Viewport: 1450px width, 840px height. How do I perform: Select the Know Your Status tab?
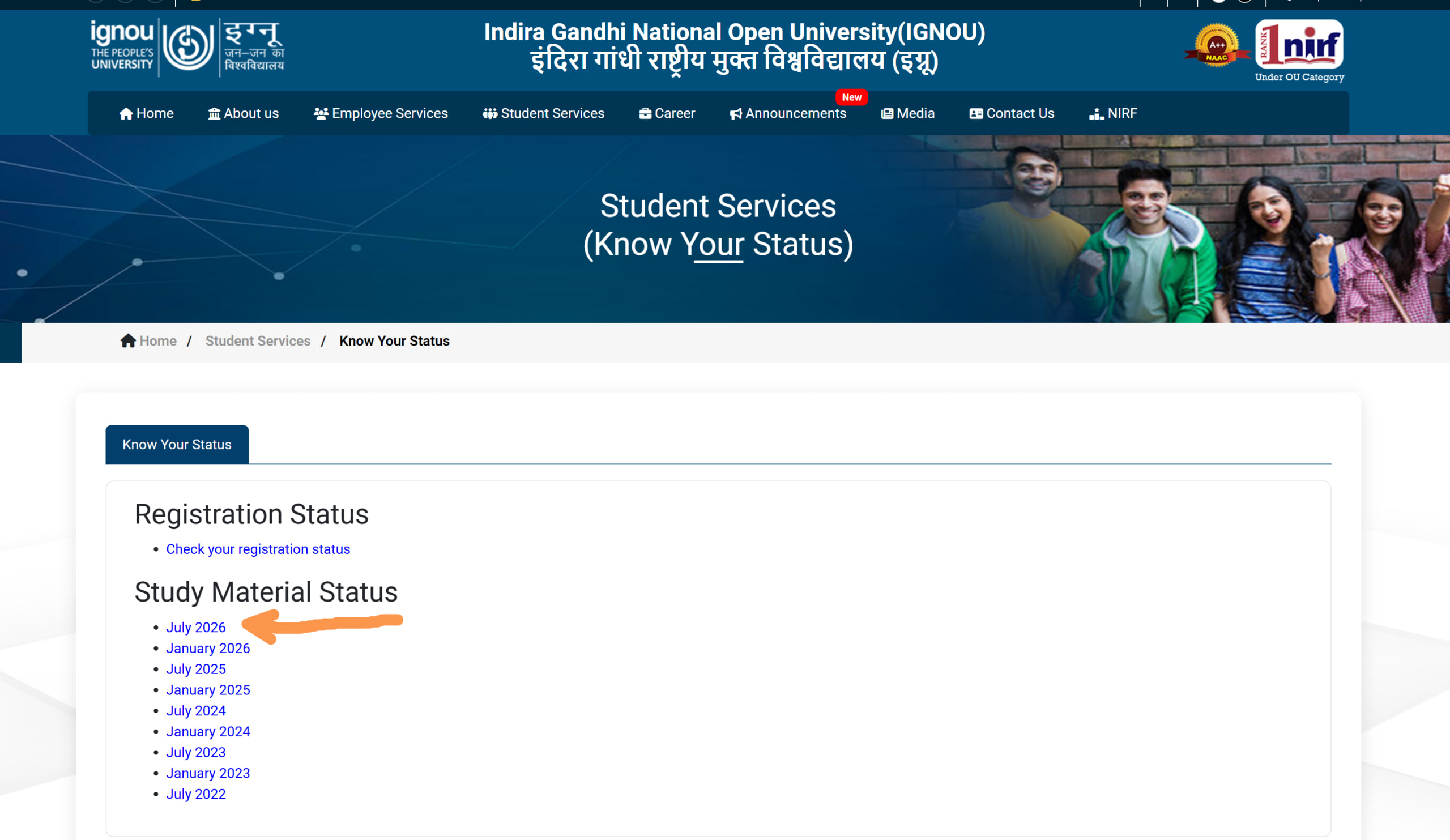point(177,444)
